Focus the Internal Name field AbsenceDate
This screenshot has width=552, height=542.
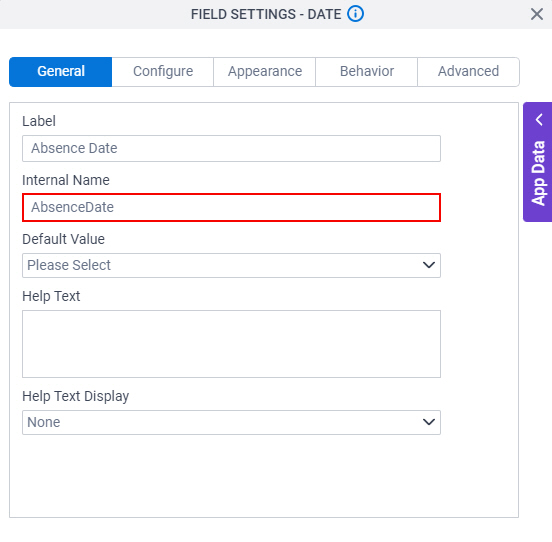[x=231, y=207]
